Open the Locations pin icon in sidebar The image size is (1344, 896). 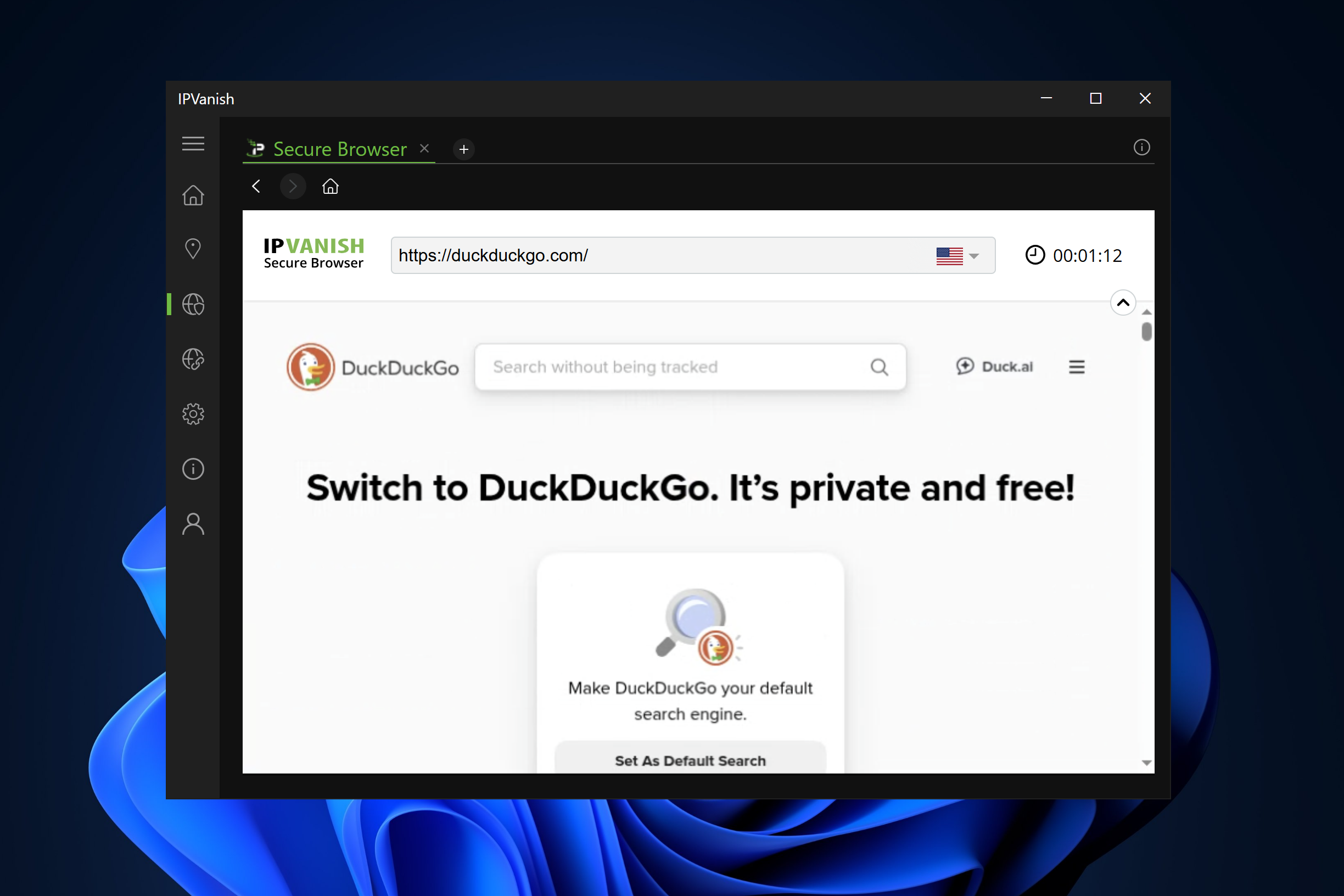(x=193, y=249)
